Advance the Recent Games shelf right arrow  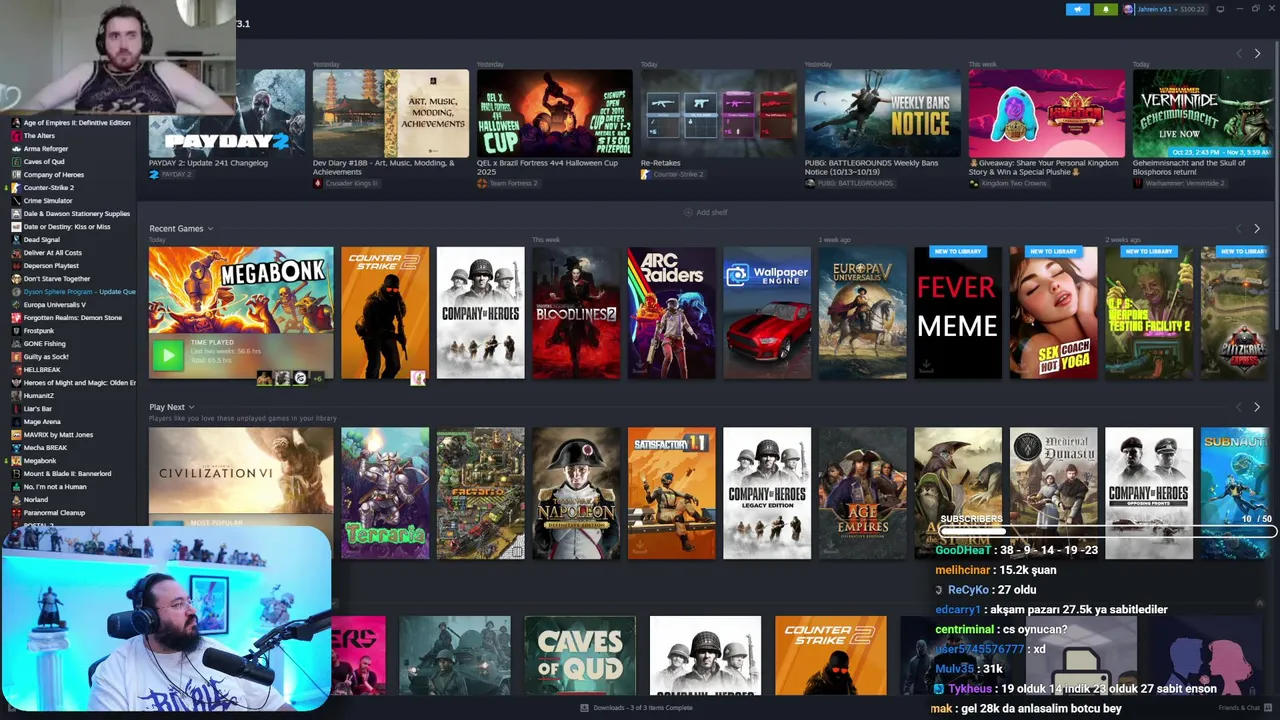(x=1257, y=229)
